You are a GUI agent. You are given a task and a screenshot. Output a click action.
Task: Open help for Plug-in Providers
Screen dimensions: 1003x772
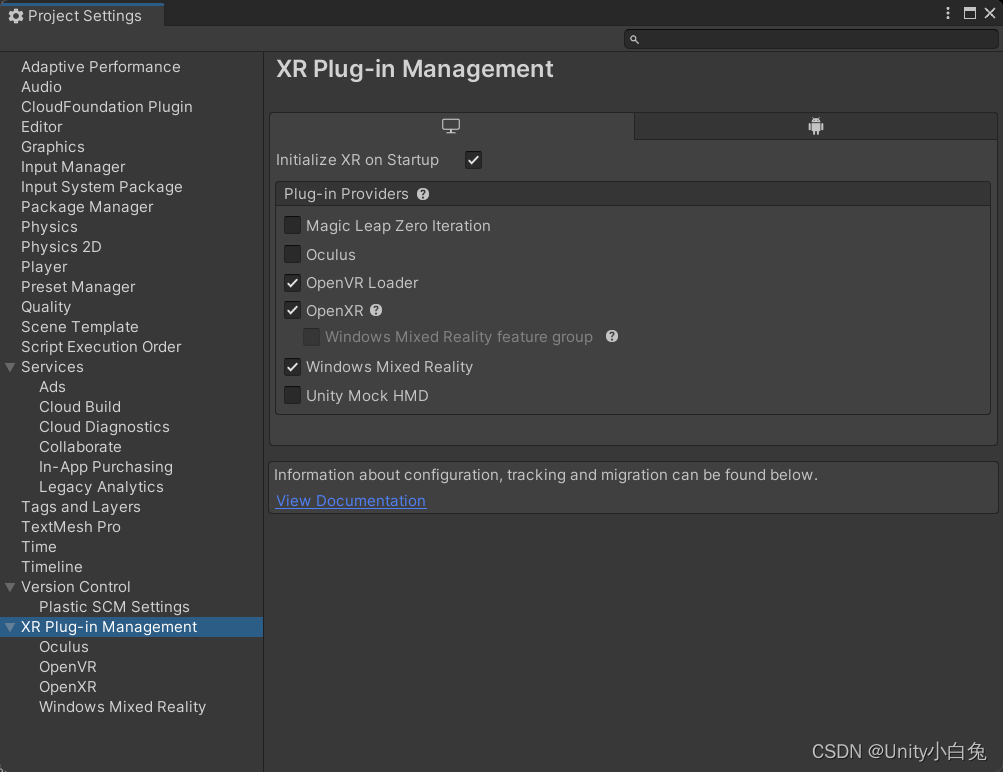423,194
